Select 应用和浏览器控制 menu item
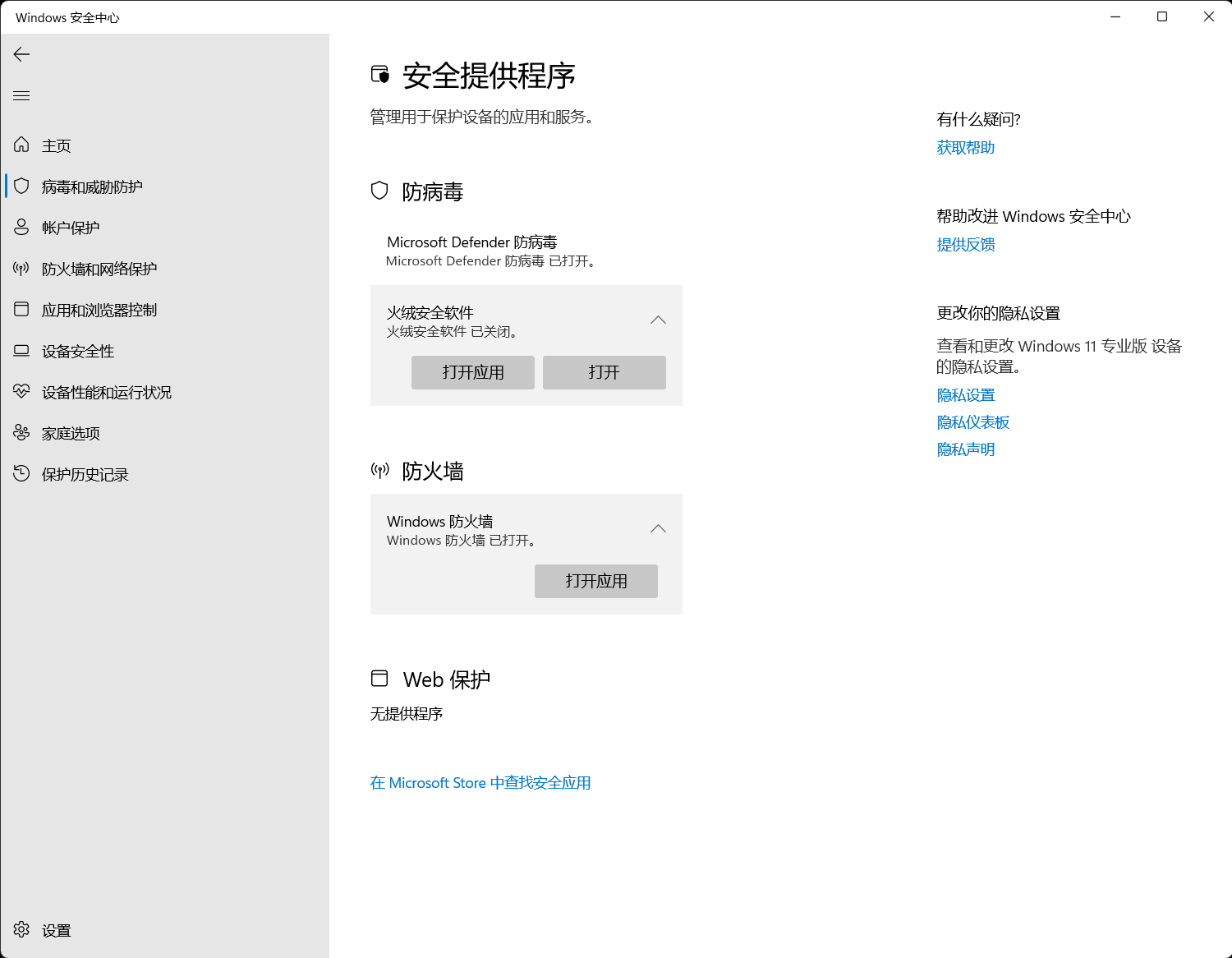The height and width of the screenshot is (958, 1232). [164, 310]
